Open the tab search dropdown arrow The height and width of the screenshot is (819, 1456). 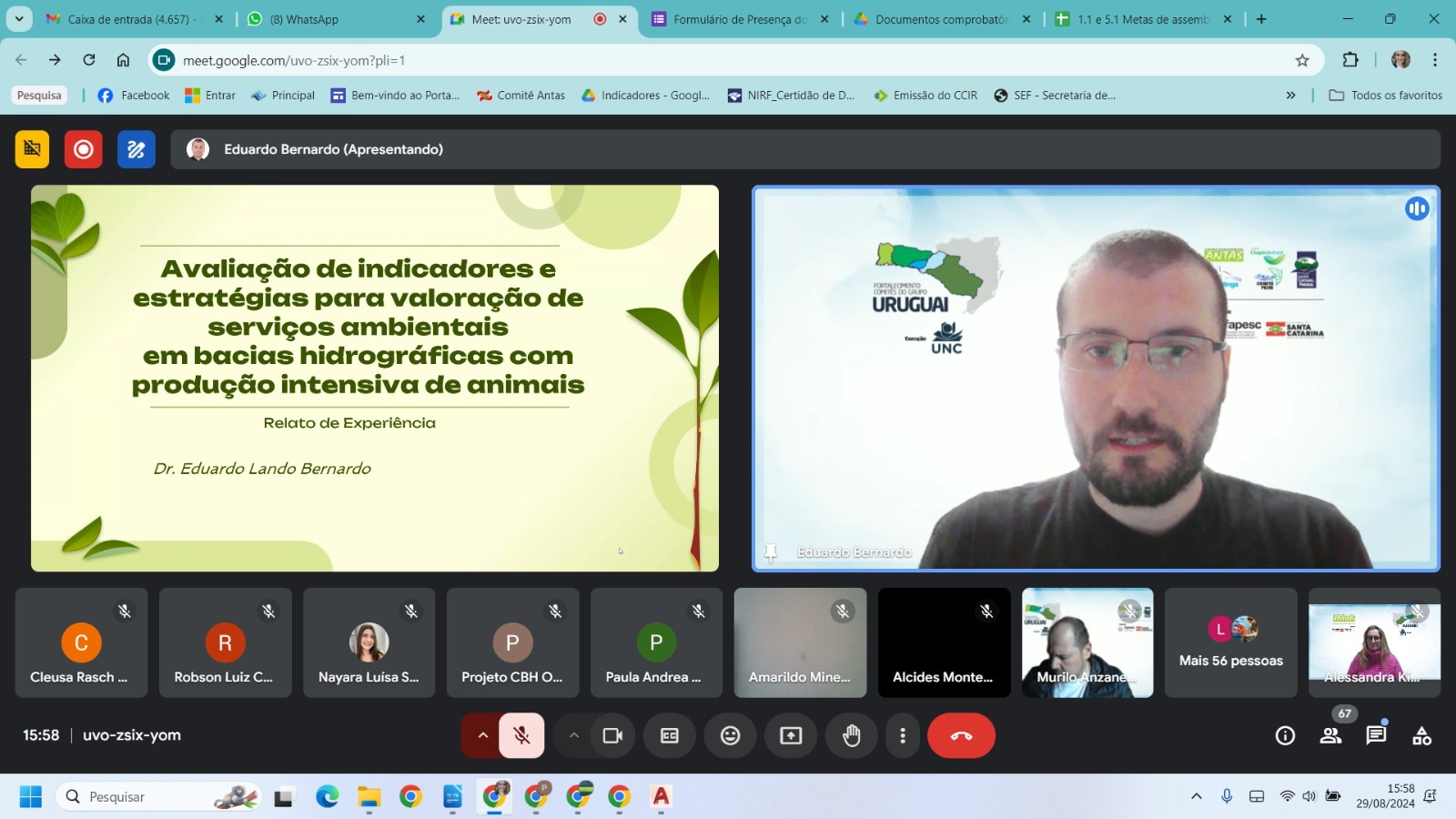19,19
